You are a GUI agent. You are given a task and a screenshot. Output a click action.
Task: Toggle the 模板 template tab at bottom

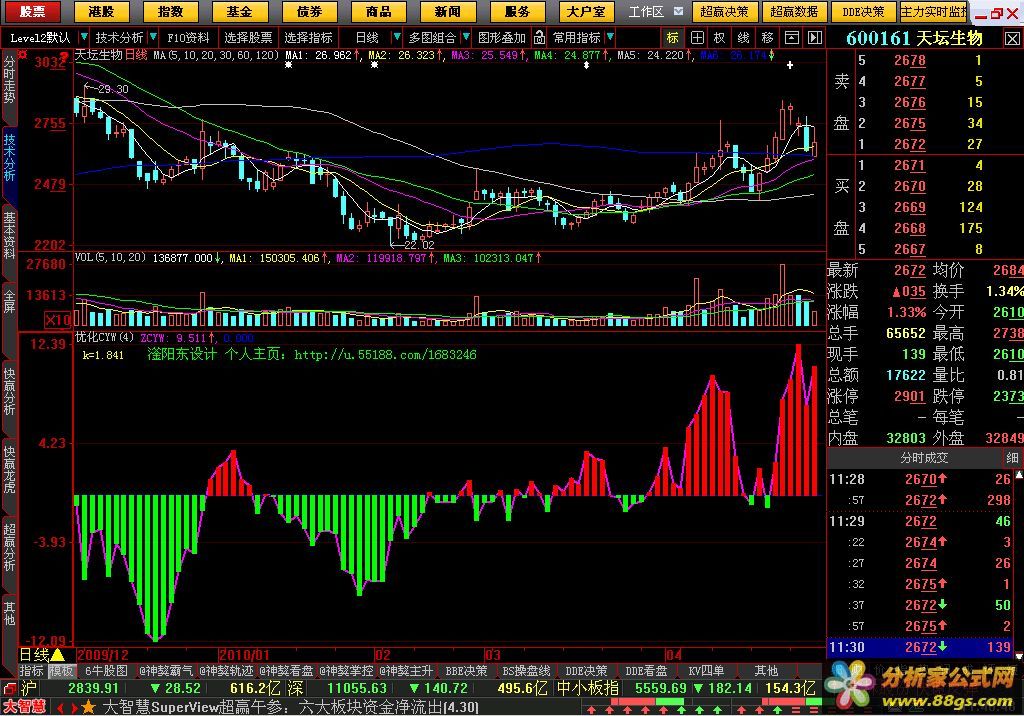pos(62,671)
